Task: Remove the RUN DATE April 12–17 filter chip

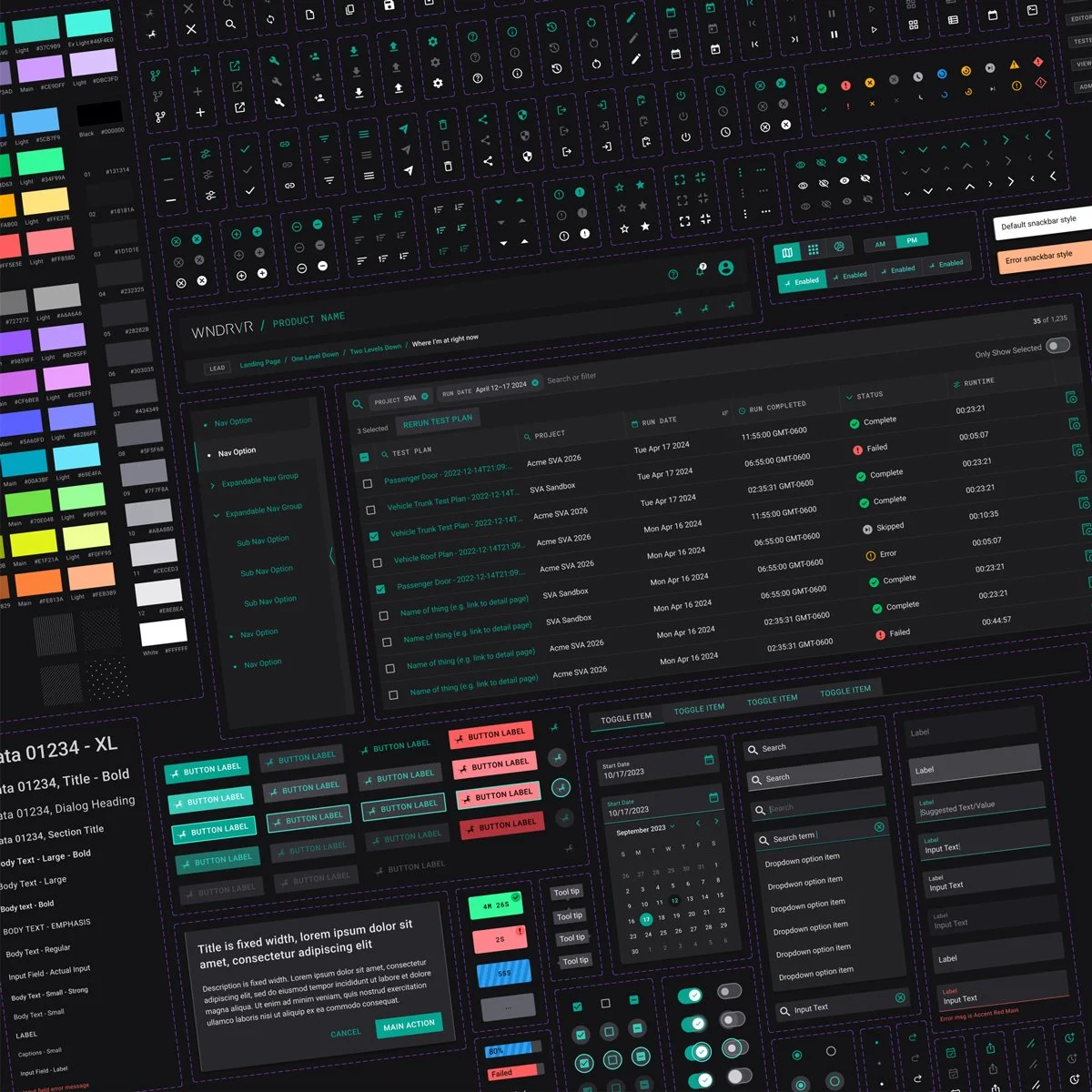Action: [535, 382]
